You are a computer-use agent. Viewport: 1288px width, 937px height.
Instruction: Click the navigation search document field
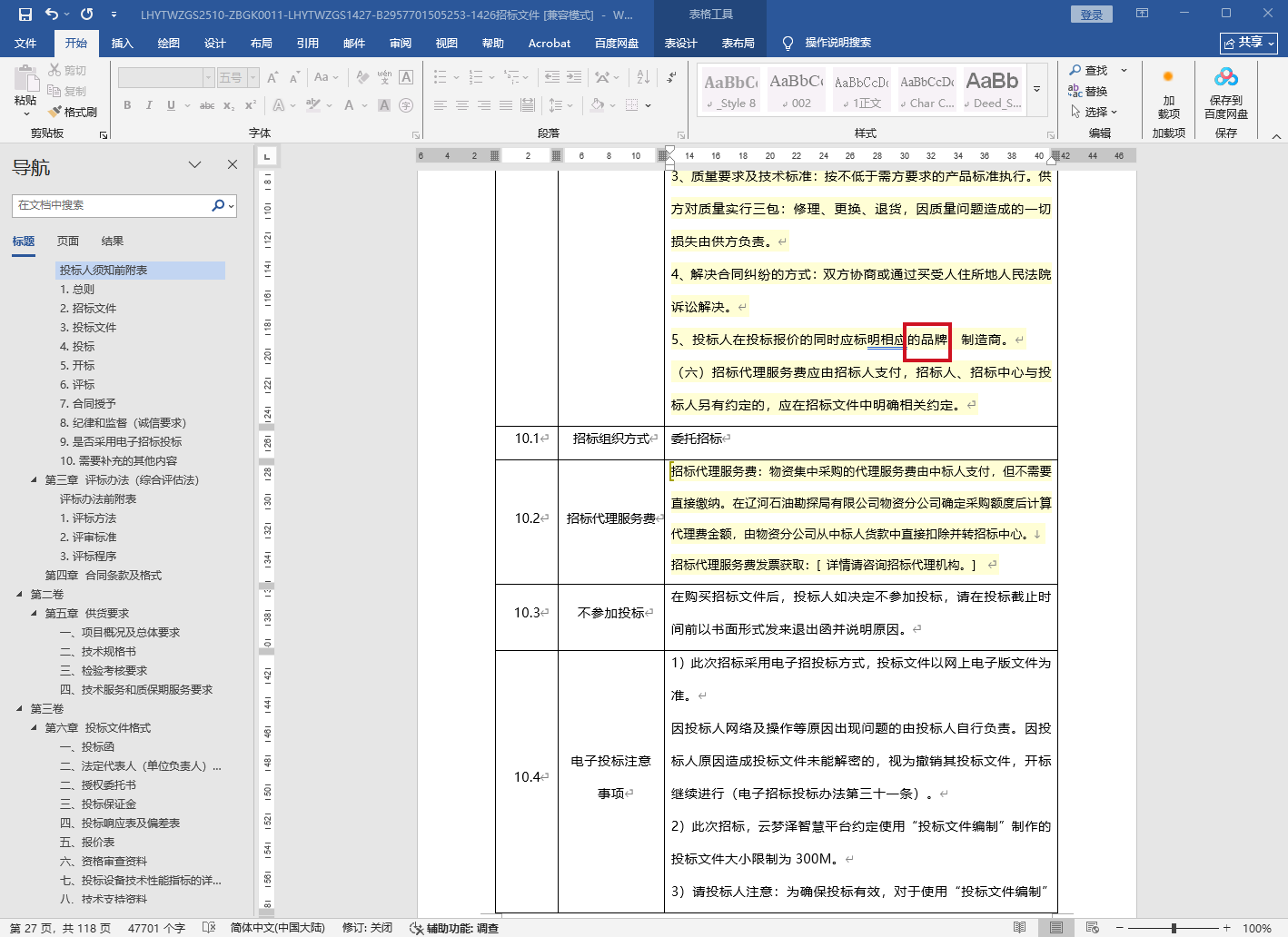click(x=113, y=205)
